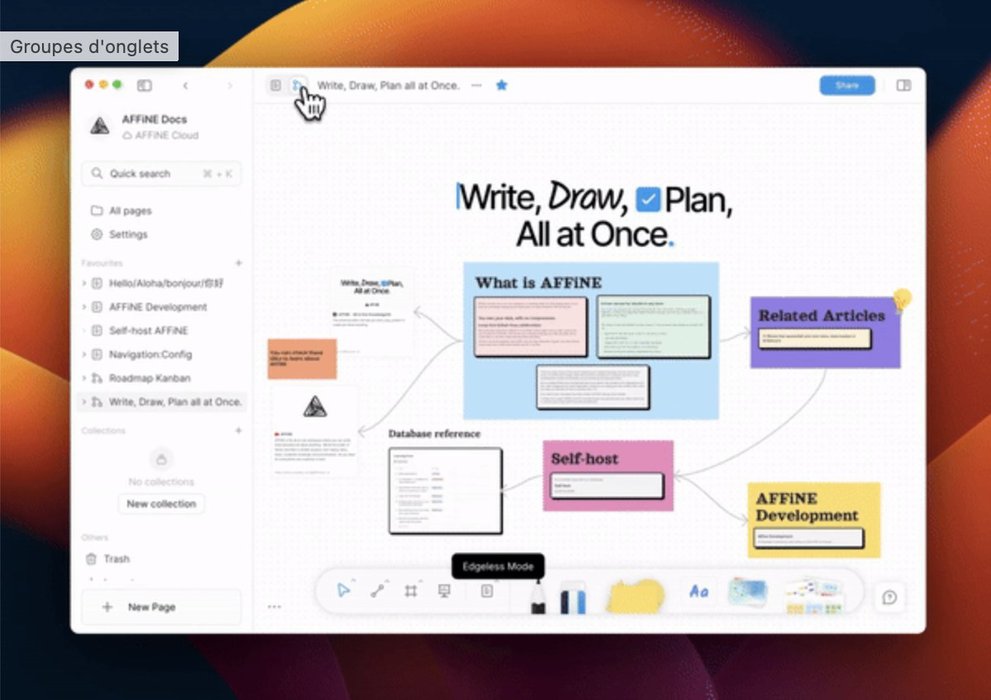This screenshot has height=700, width=991.
Task: Select the frame tool in toolbar
Action: 411,591
